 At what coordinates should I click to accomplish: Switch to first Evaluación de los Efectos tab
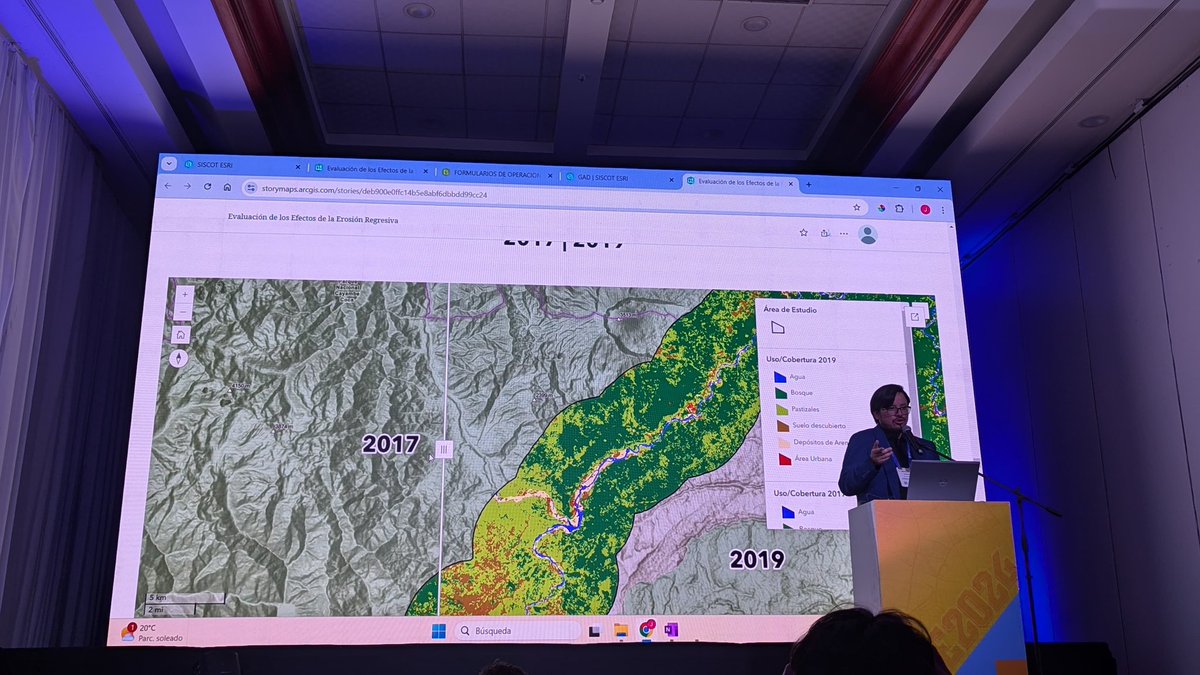(x=371, y=168)
